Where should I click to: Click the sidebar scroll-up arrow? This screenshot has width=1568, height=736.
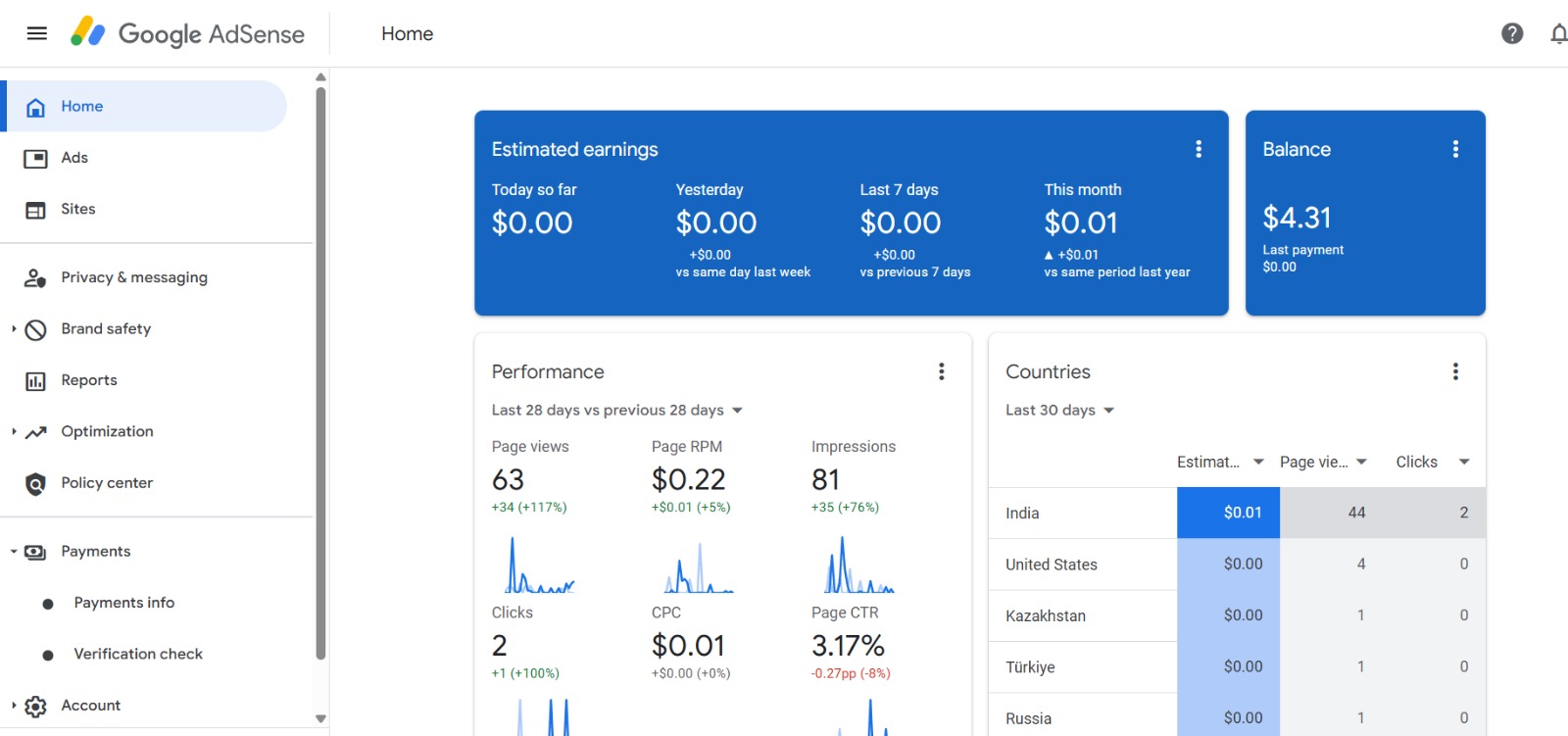coord(320,76)
